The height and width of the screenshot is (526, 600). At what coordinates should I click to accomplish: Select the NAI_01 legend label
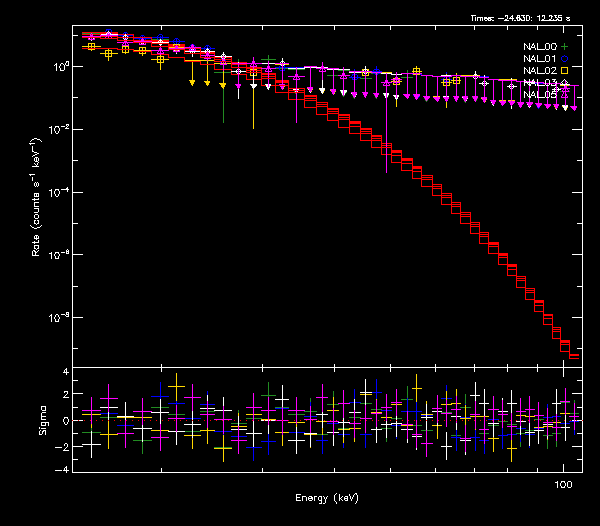pos(539,59)
